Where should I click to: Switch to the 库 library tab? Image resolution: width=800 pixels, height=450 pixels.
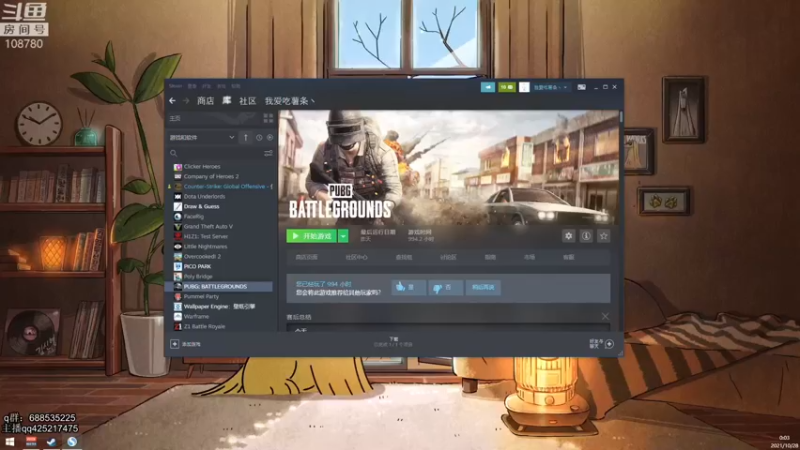pos(227,101)
